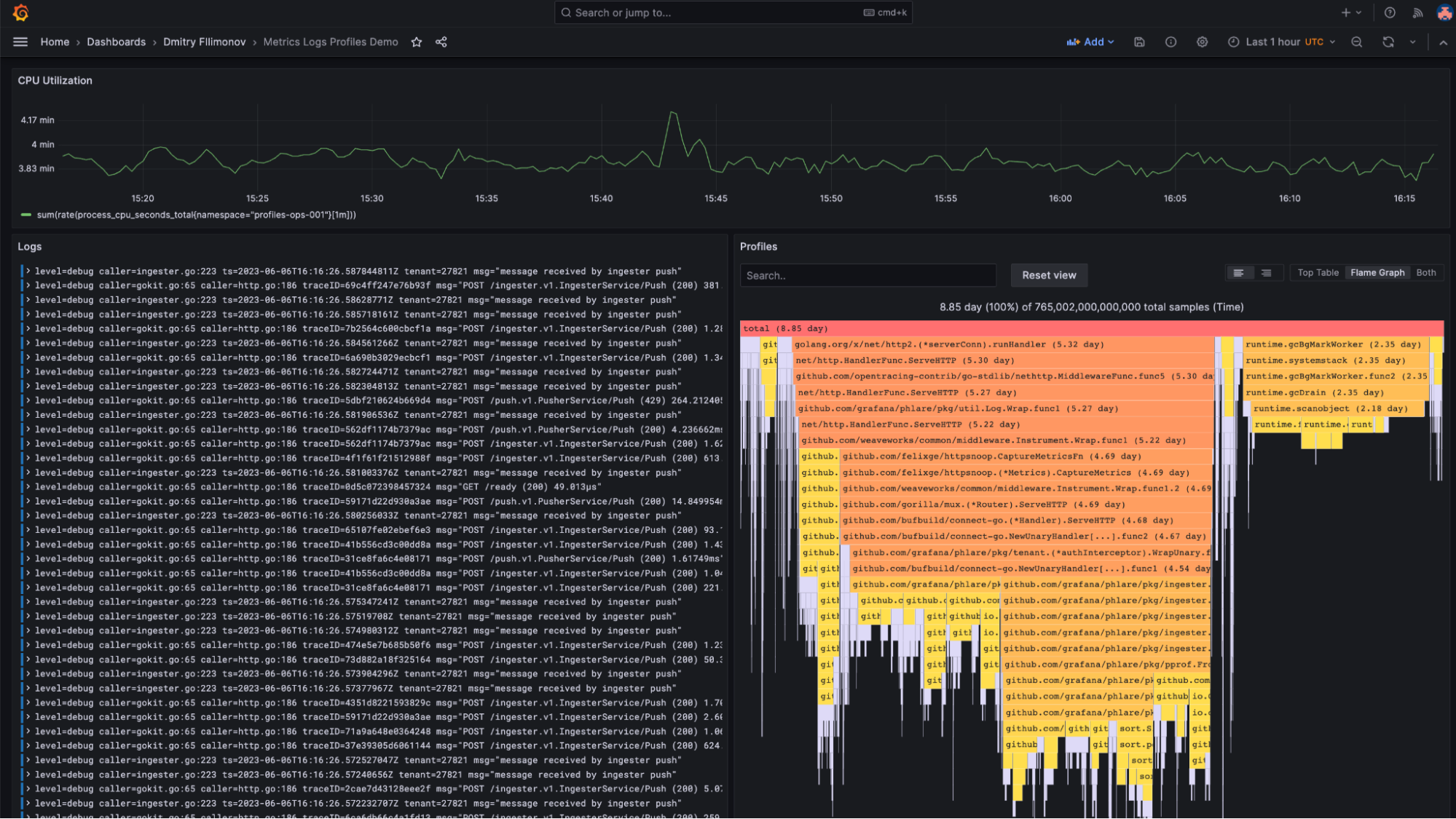Click the Reset view button

pos(1049,275)
